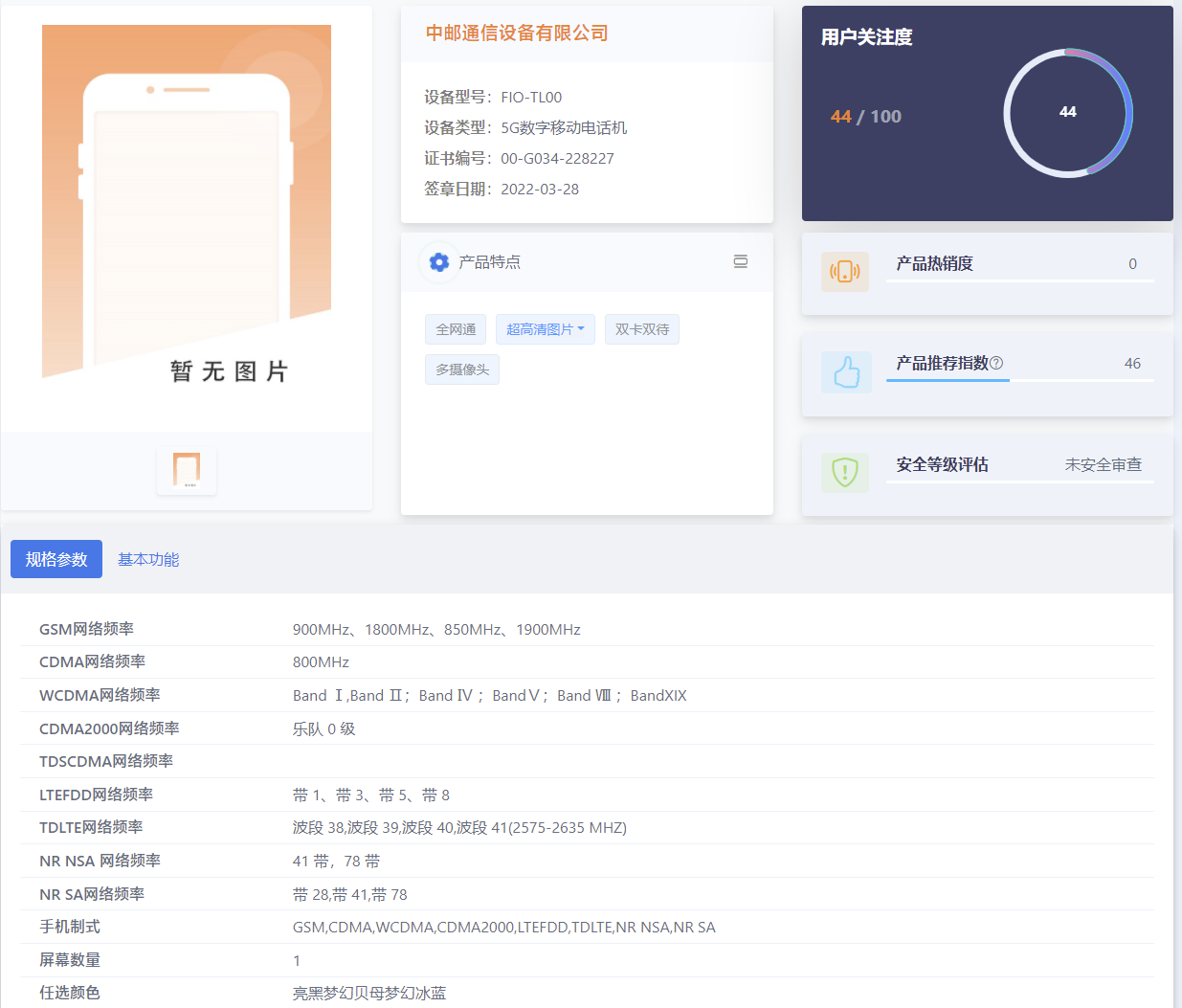This screenshot has height=1008, width=1182.
Task: Click the 未安全审查 status text
Action: (x=1103, y=464)
